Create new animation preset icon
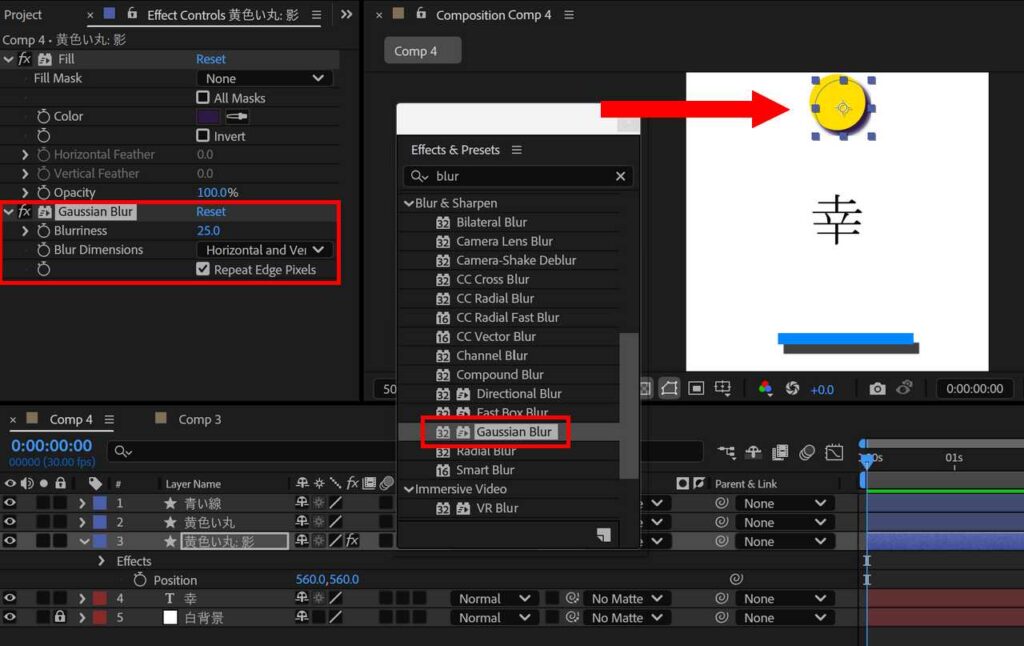Viewport: 1024px width, 646px height. 603,535
